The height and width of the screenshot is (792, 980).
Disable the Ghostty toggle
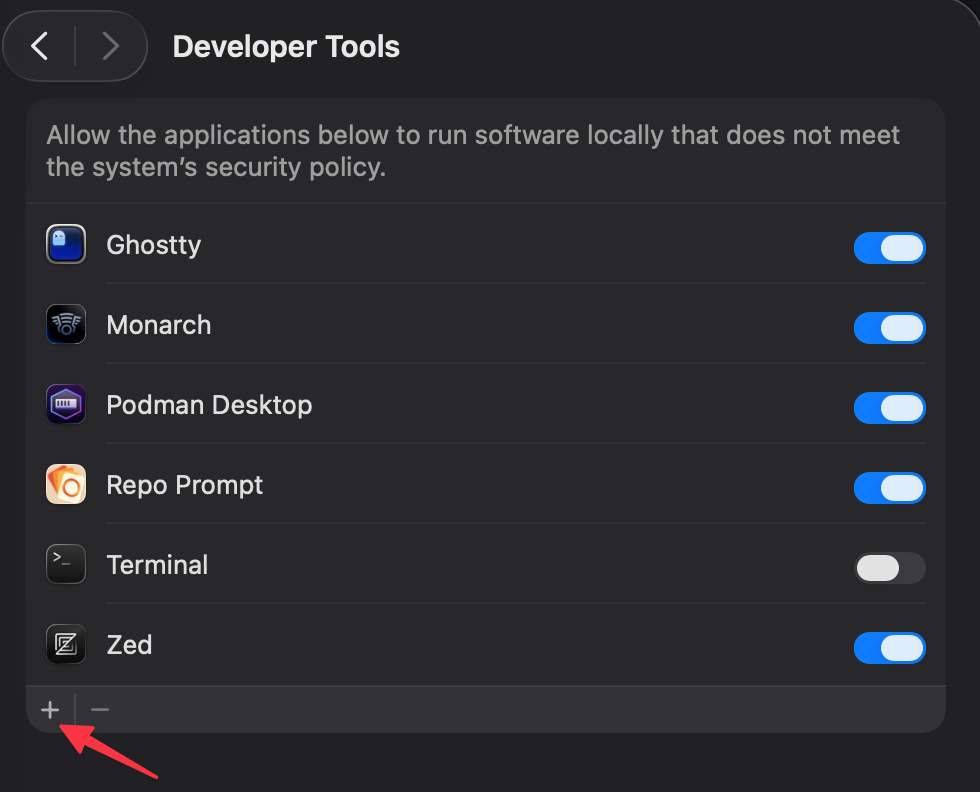point(889,248)
